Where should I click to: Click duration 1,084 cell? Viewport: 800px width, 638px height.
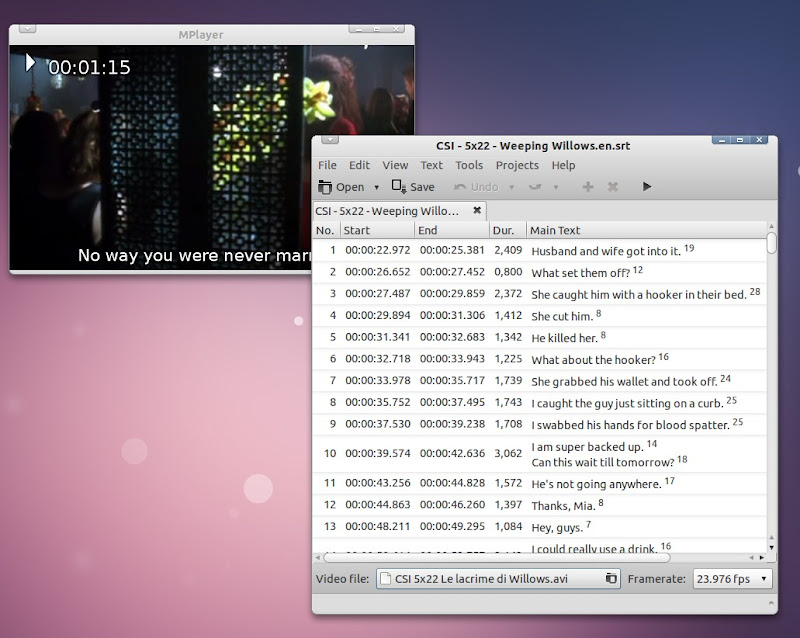tap(508, 526)
